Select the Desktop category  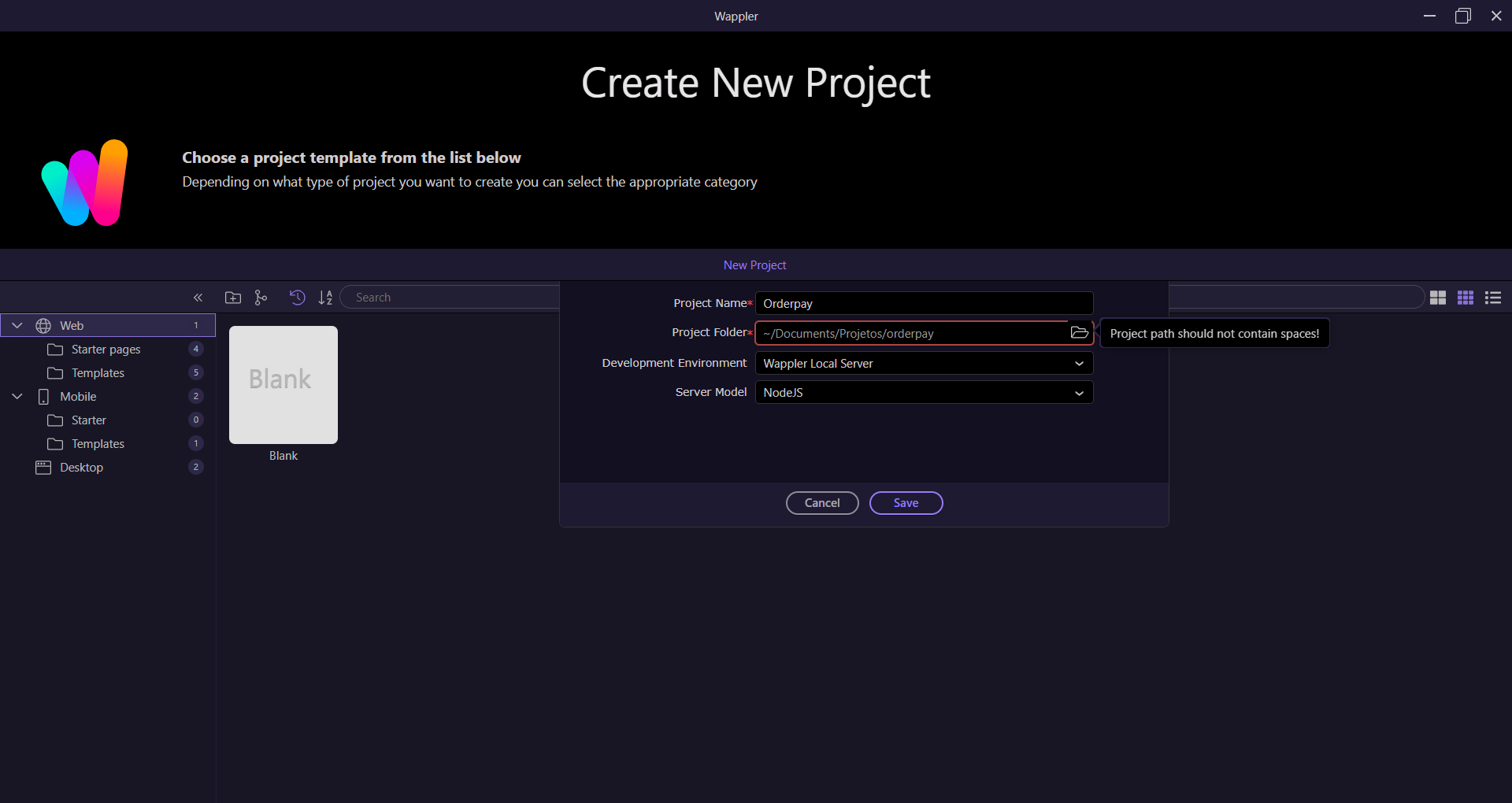81,468
